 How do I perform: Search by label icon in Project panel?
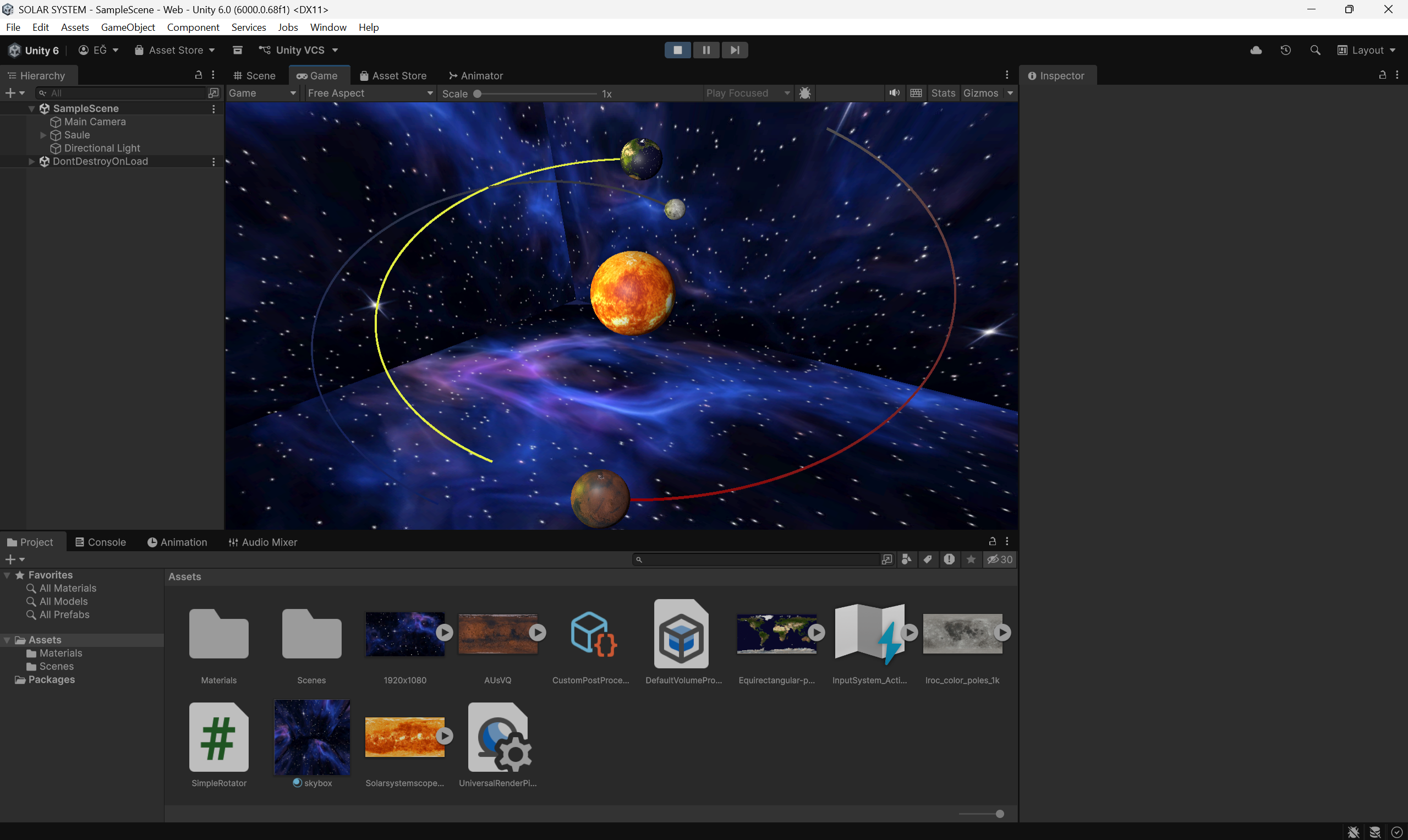[927, 559]
